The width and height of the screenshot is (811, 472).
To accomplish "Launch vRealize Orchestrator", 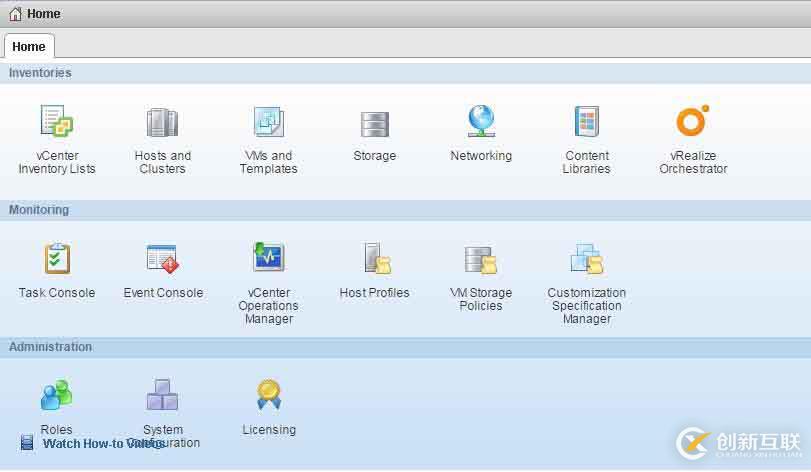I will [x=692, y=122].
